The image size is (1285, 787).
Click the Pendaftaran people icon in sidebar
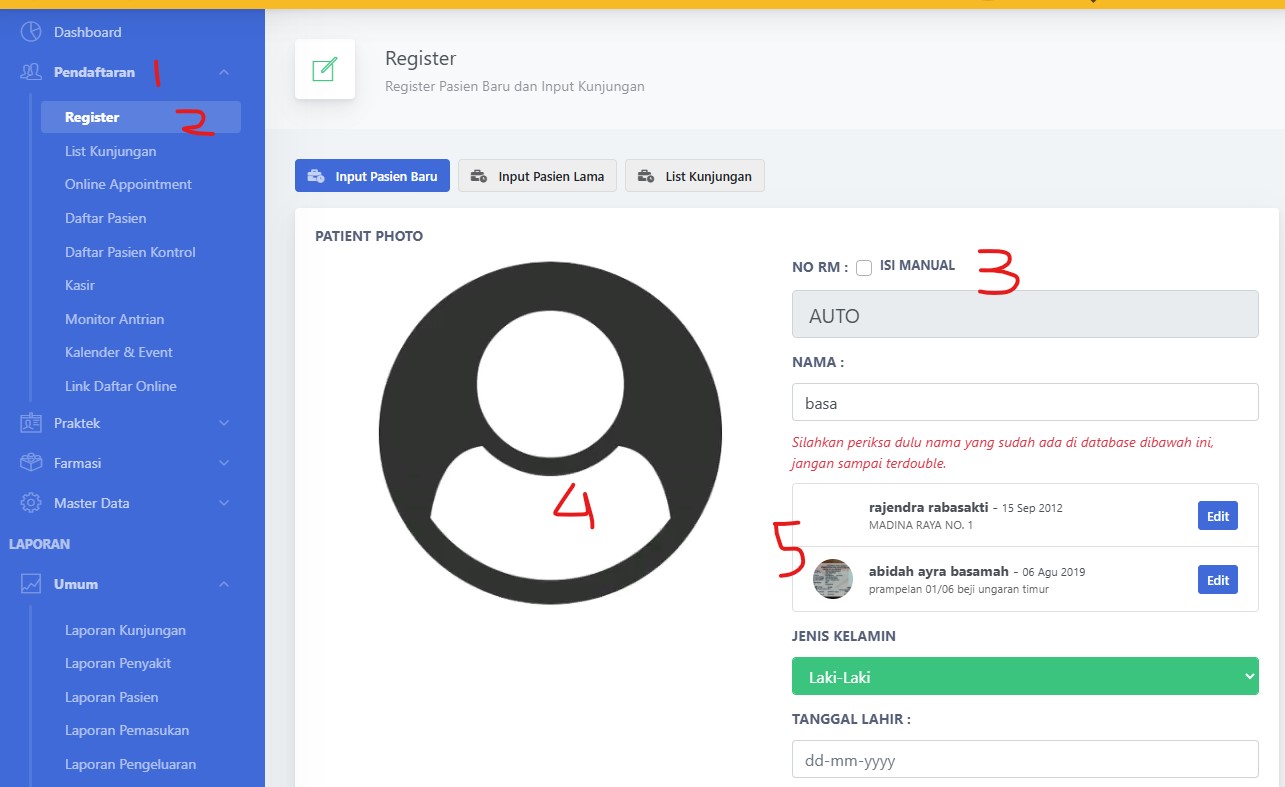pos(31,72)
